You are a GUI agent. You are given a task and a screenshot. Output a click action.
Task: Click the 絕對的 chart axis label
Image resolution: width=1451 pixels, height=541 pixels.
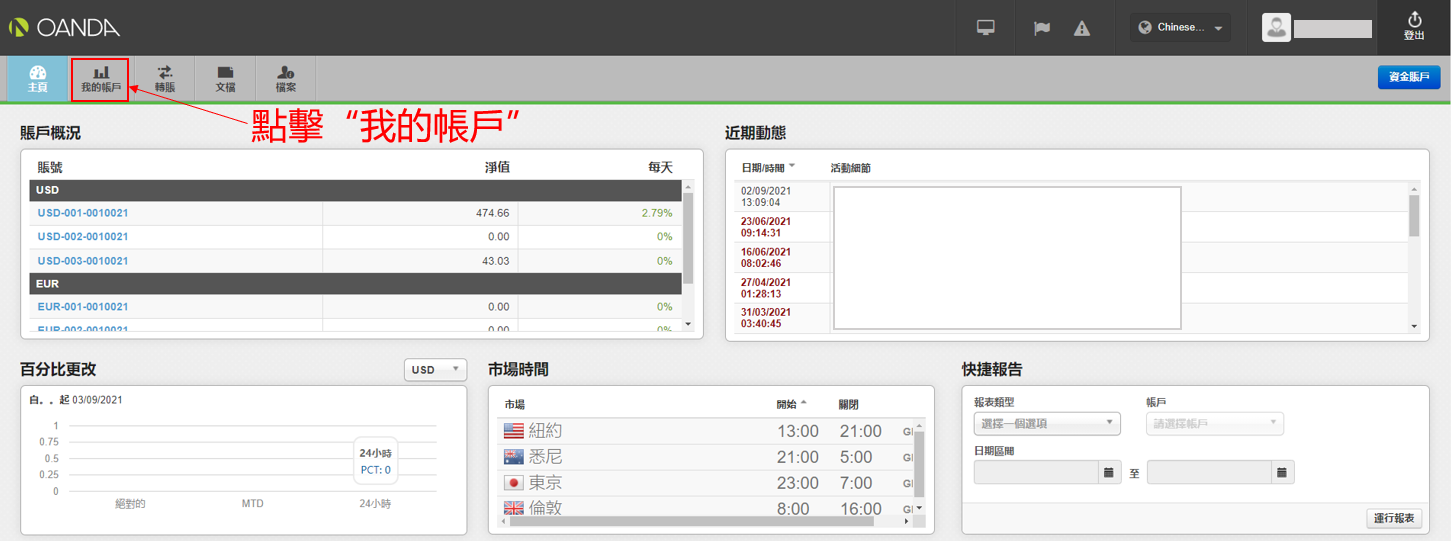coord(130,503)
